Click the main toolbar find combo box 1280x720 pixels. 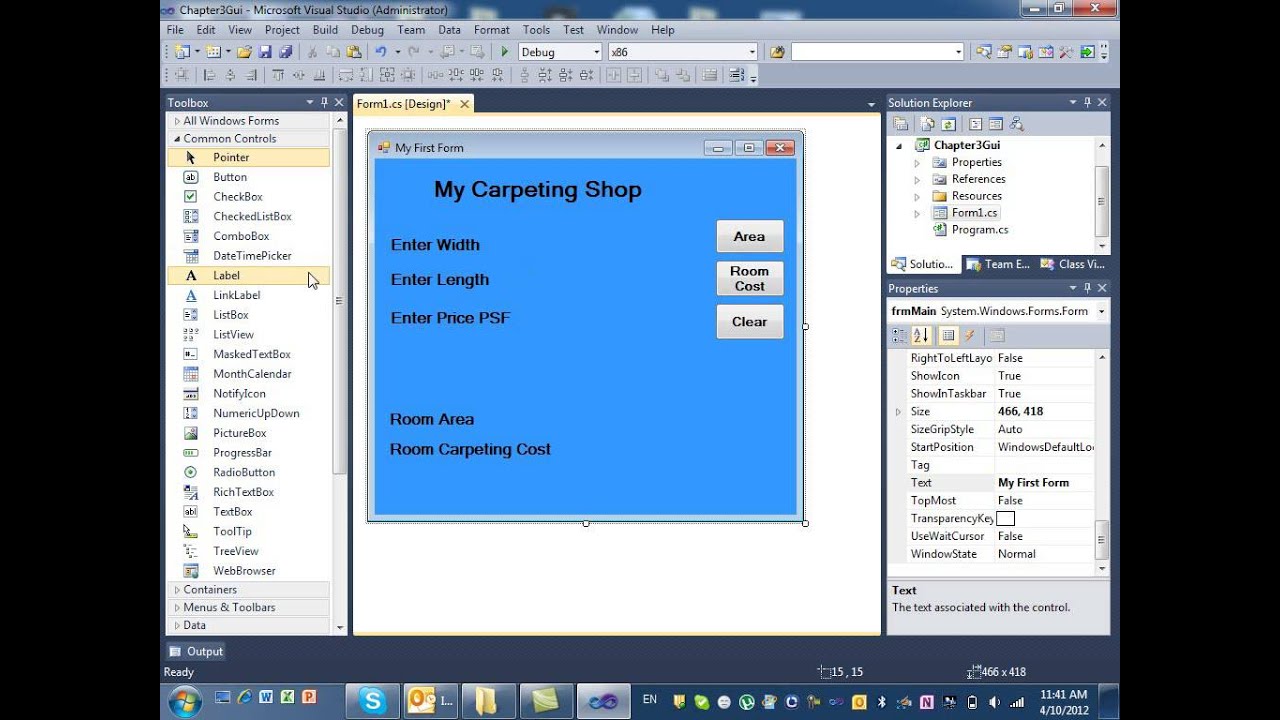coord(877,52)
